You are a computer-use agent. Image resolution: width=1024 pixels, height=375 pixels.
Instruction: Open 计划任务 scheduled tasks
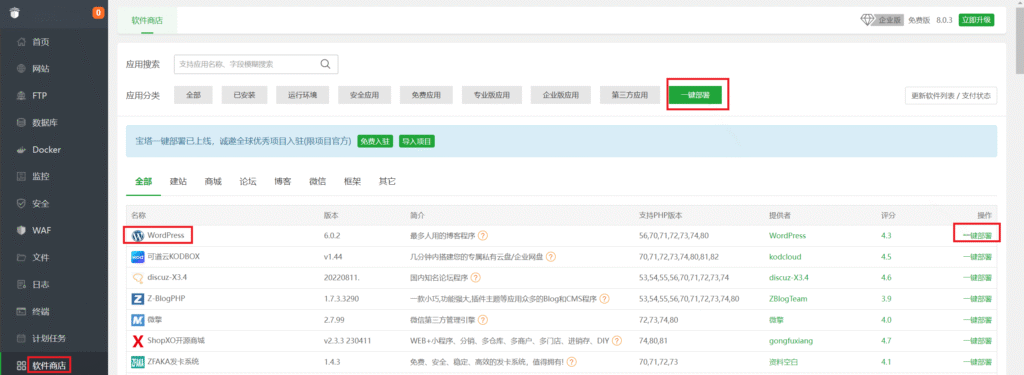coord(49,338)
